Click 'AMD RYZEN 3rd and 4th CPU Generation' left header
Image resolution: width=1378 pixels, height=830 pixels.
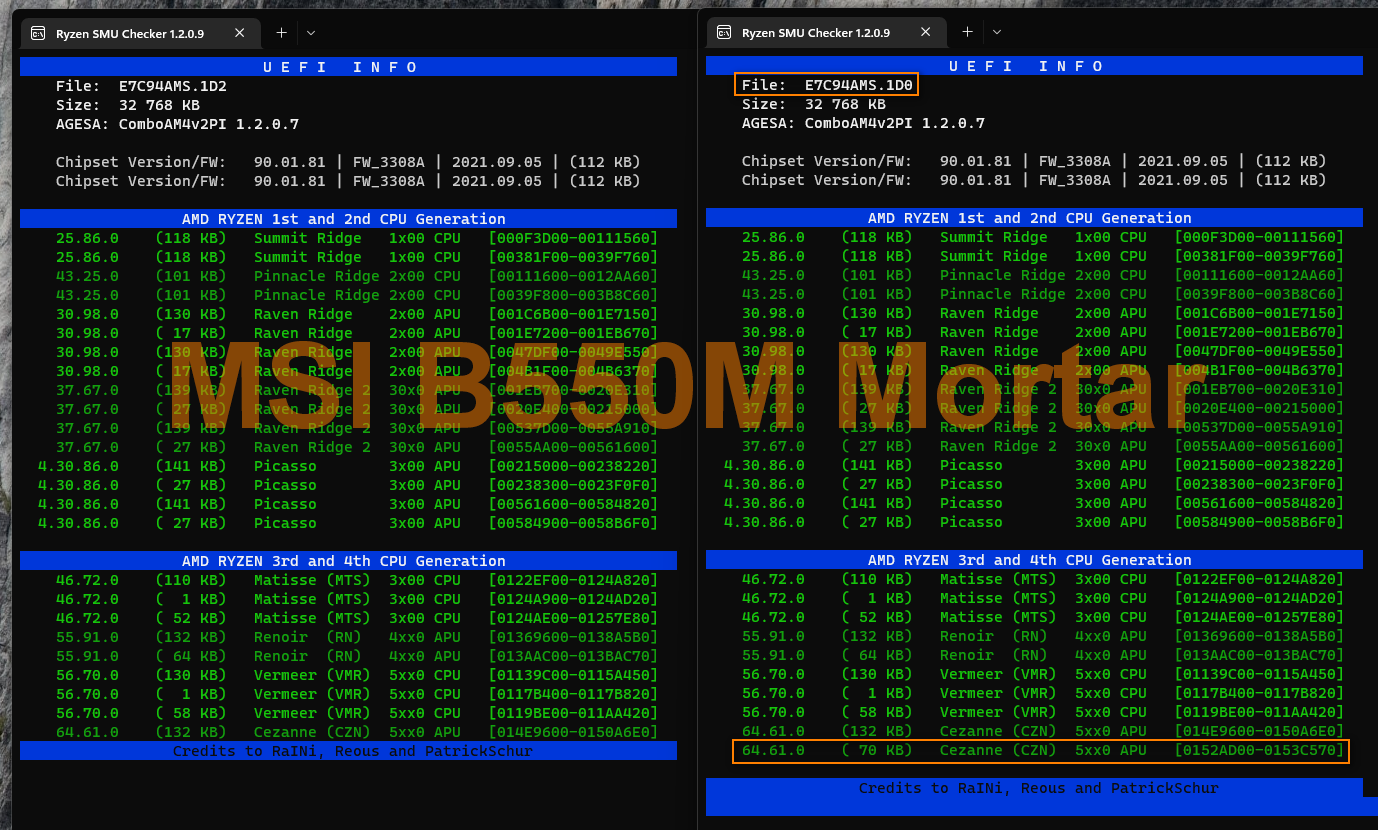(x=348, y=561)
